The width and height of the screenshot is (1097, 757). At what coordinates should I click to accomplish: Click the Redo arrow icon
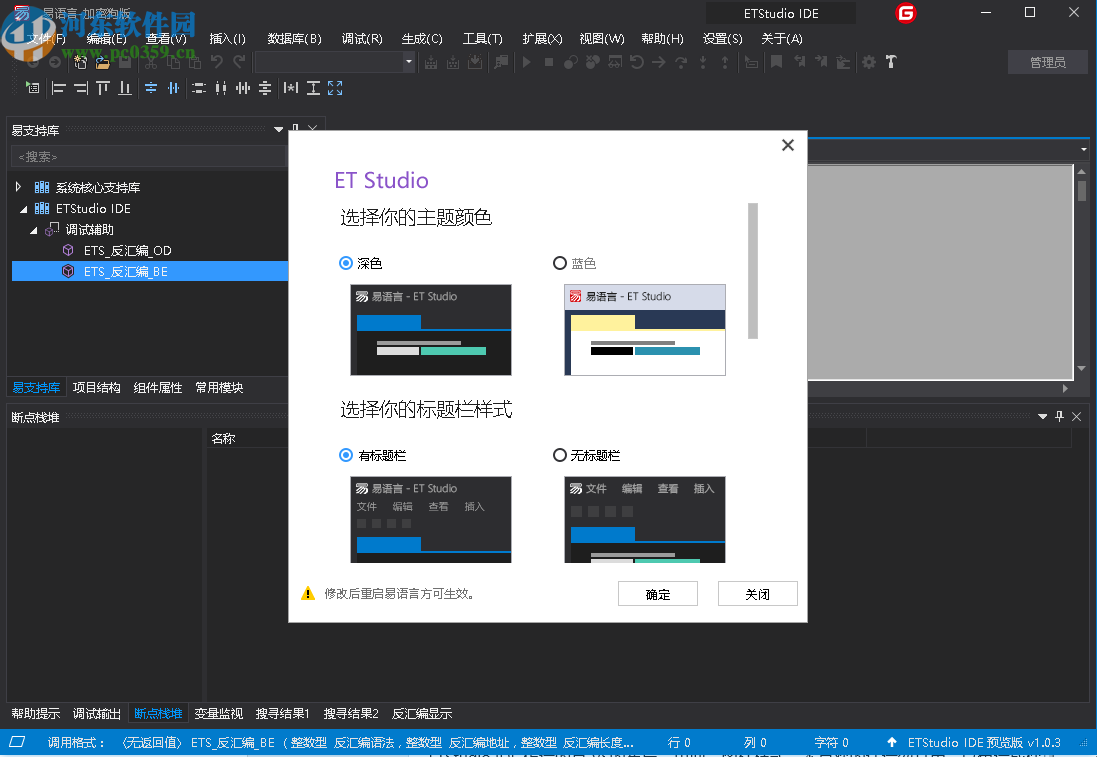238,62
